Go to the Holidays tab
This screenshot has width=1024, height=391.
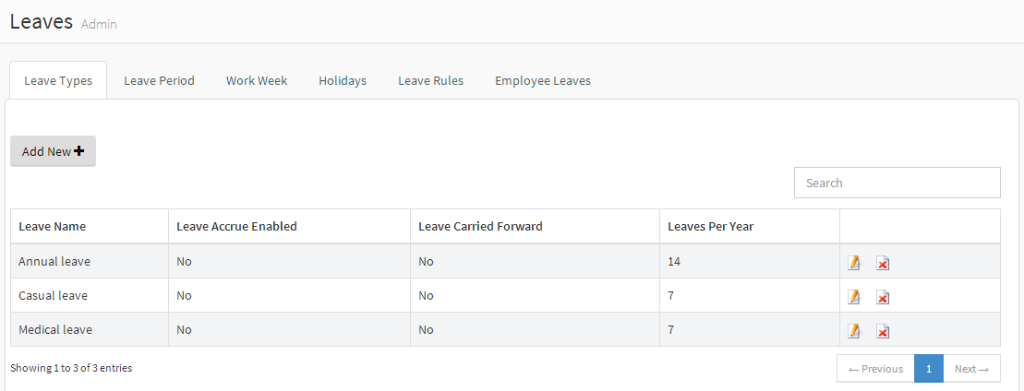(x=342, y=81)
